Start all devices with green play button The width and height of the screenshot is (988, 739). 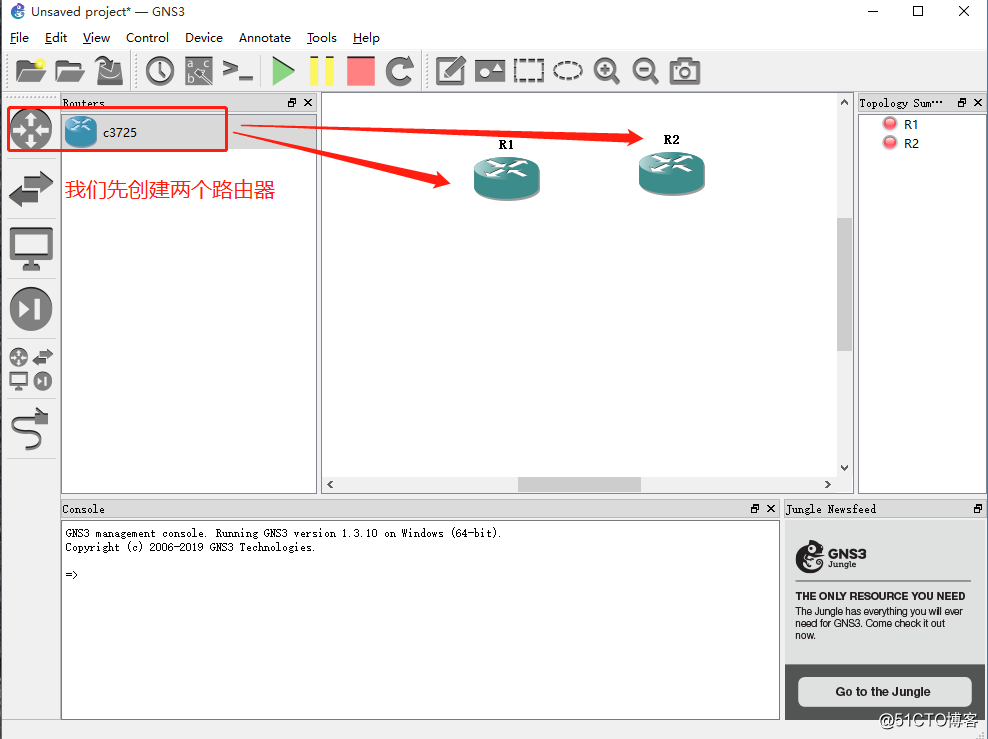coord(283,71)
